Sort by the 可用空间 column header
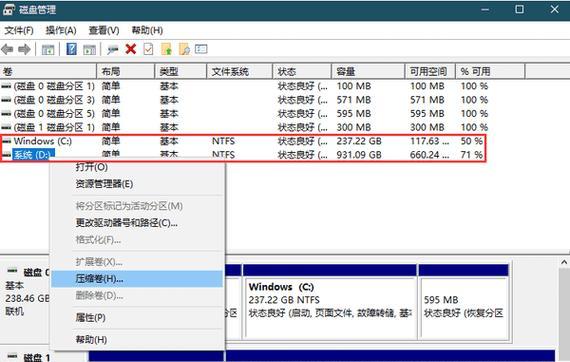Viewport: 570px width, 362px height. tap(430, 72)
